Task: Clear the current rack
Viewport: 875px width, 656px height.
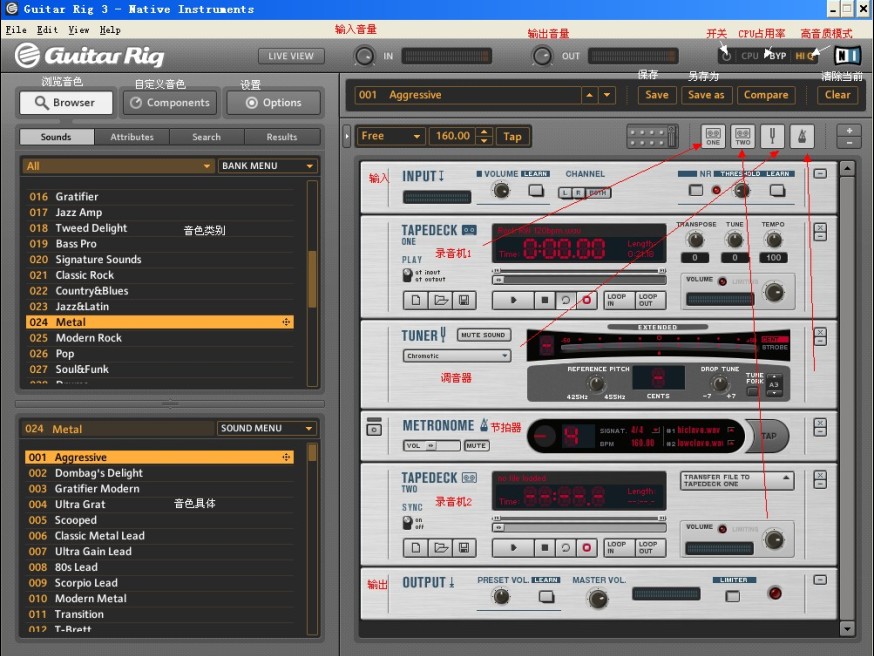Action: (838, 95)
